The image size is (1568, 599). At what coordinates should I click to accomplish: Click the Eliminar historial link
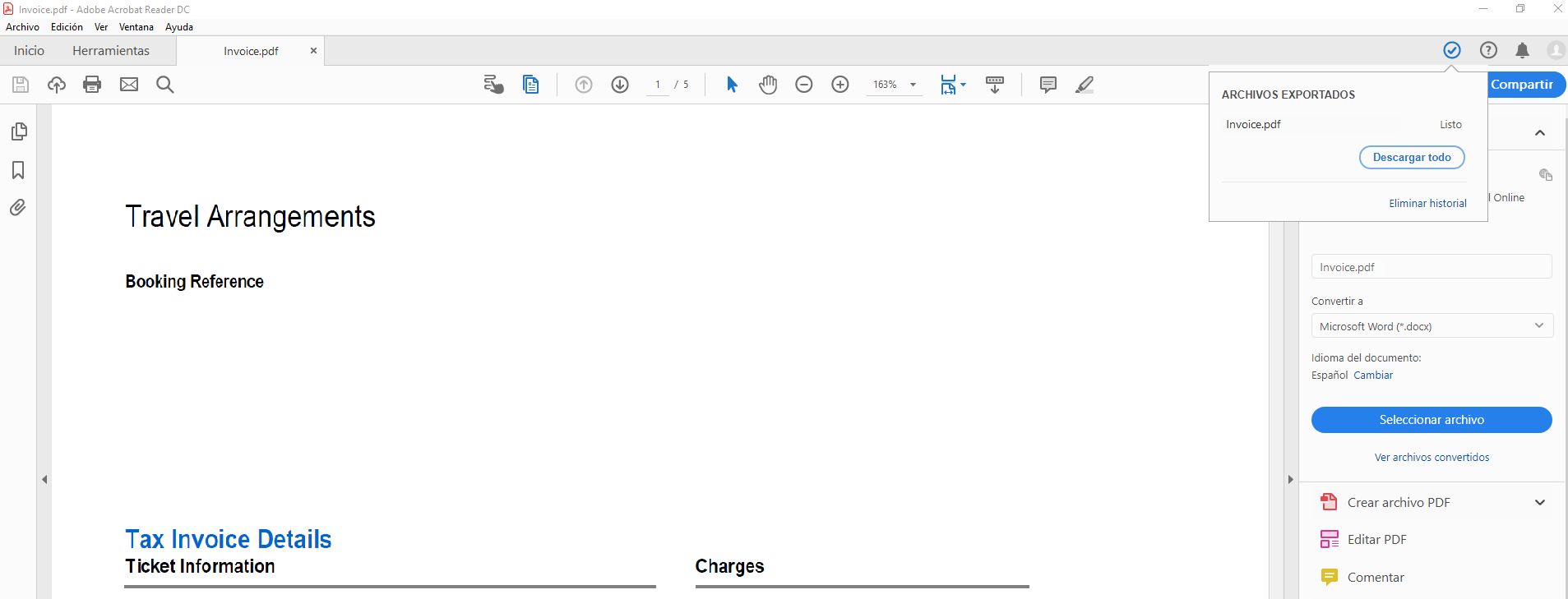(x=1427, y=203)
